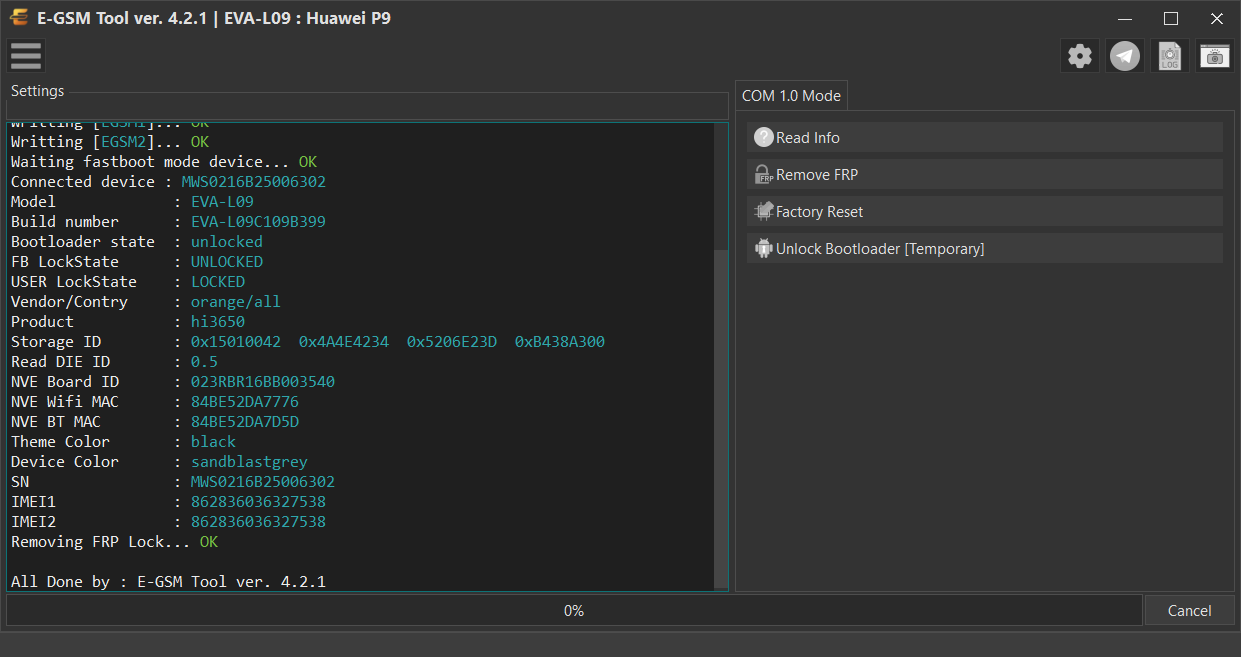Click the E-GSM Tool app logo
The width and height of the screenshot is (1241, 657).
click(x=19, y=18)
